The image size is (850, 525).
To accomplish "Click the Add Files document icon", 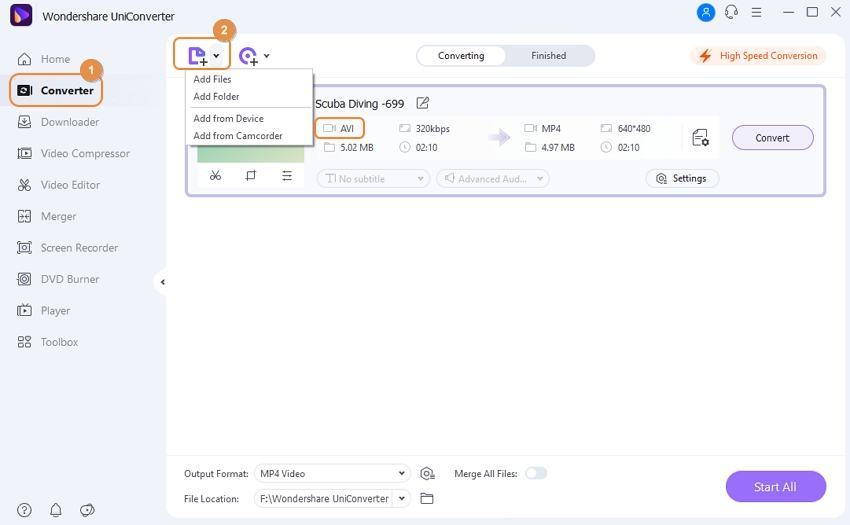I will pyautogui.click(x=197, y=55).
